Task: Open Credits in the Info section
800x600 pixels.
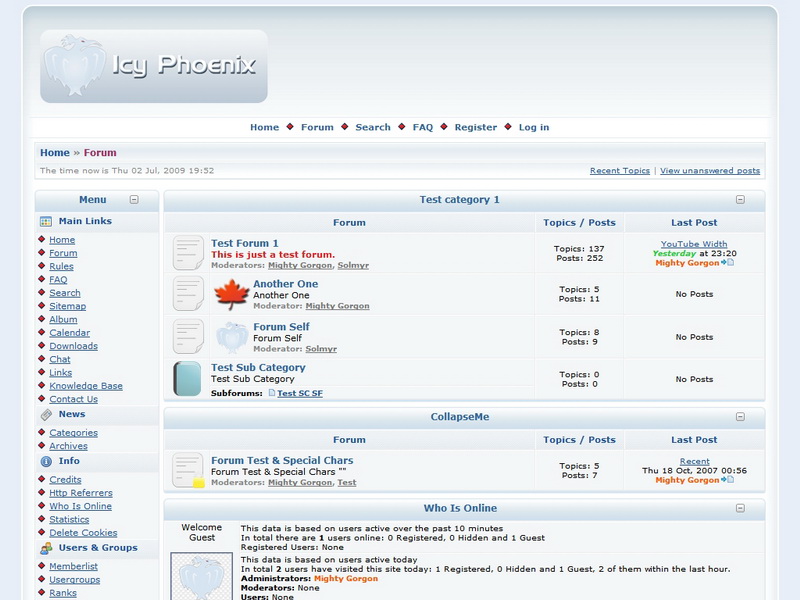Action: [x=65, y=480]
